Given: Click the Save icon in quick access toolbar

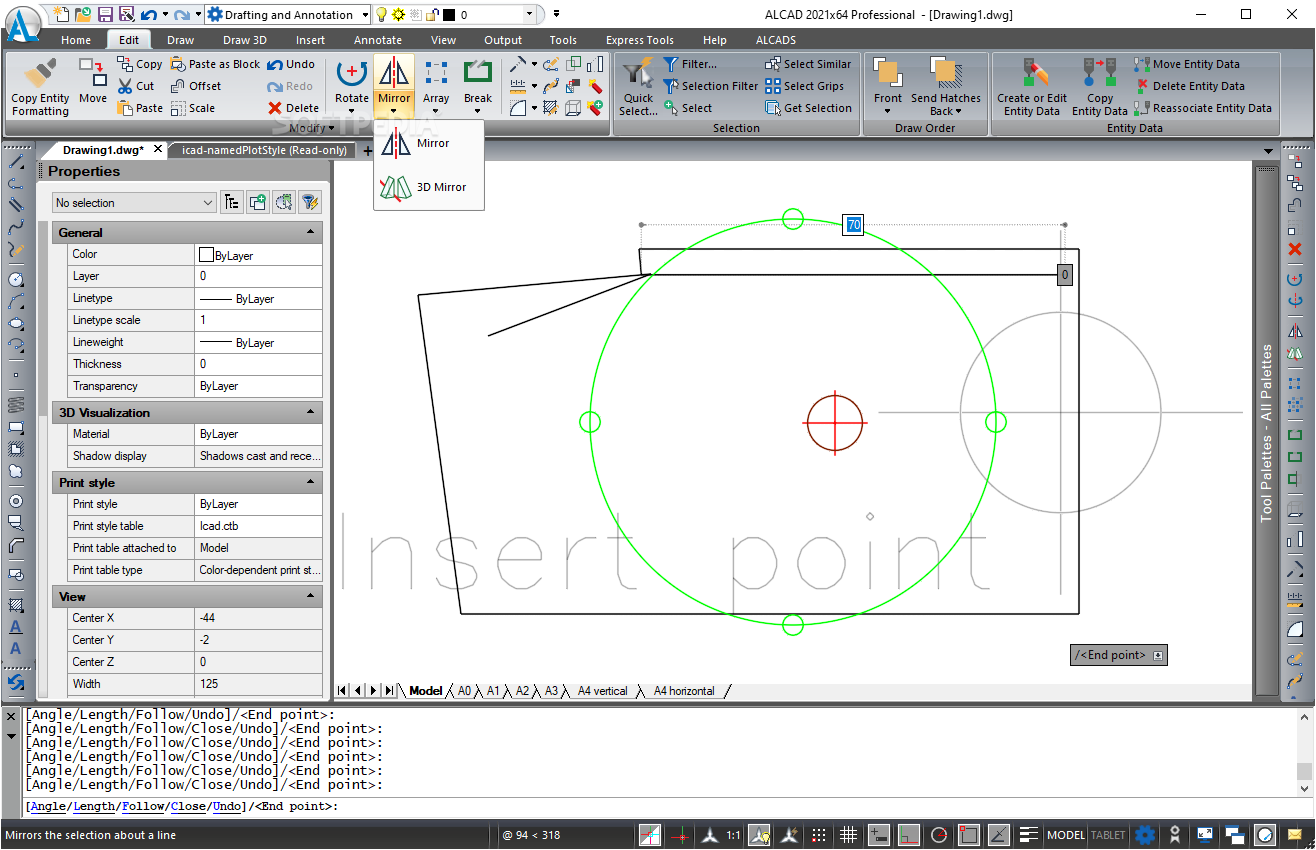Looking at the screenshot, I should tap(104, 14).
